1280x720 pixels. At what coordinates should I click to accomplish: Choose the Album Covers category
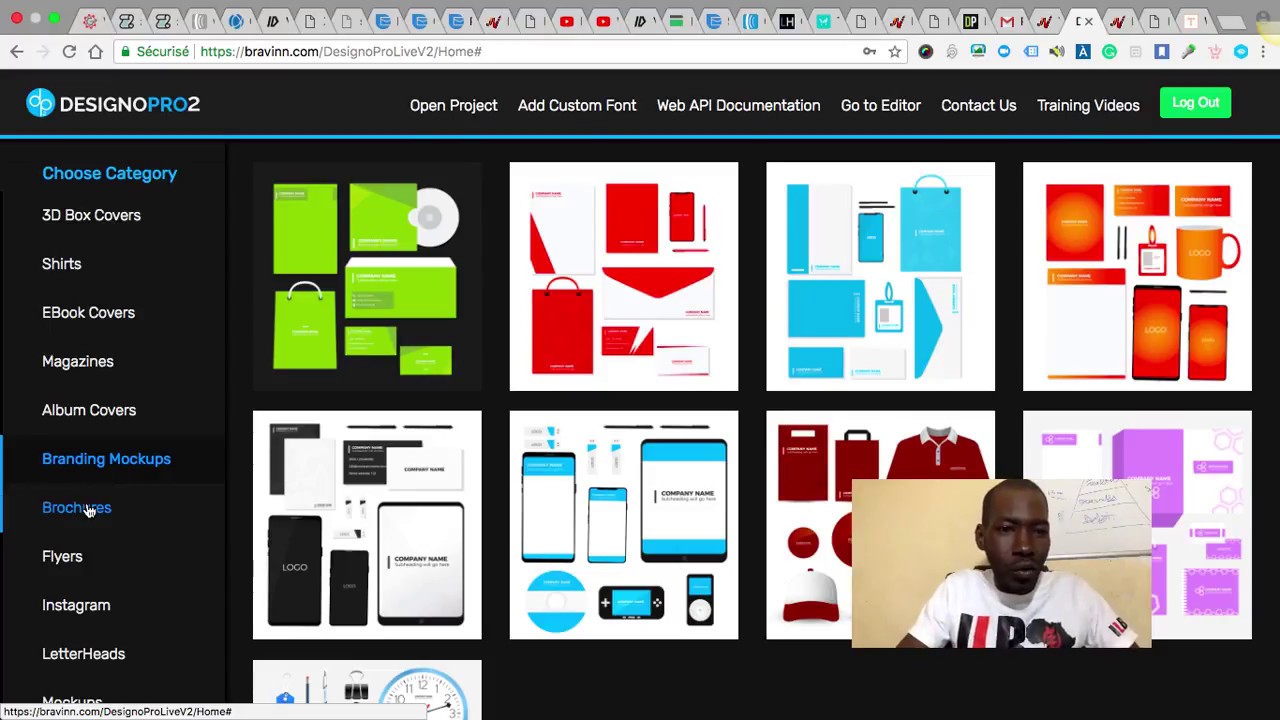pos(89,410)
